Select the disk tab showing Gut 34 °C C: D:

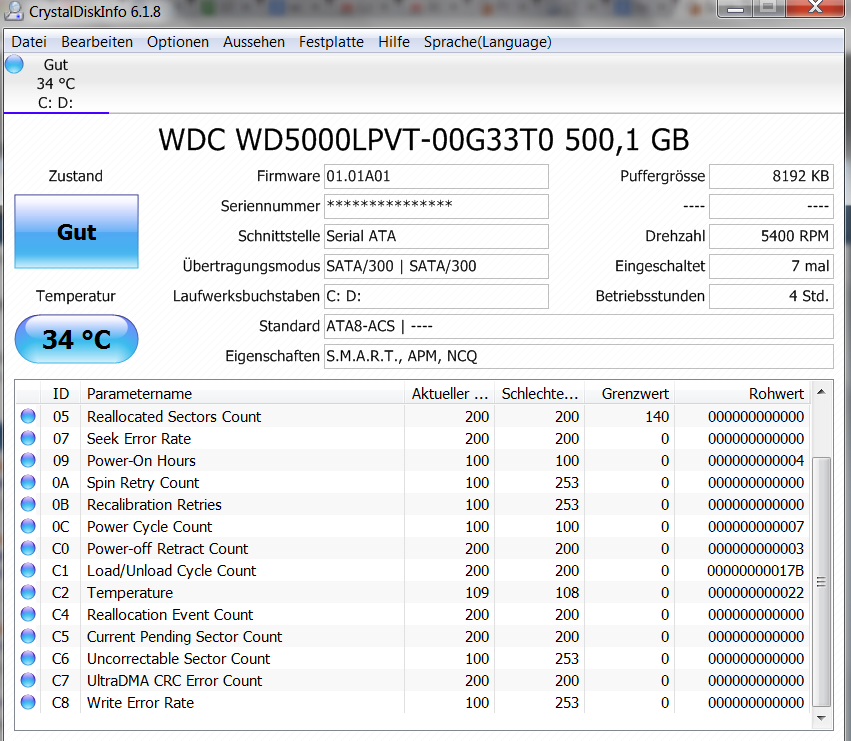coord(56,84)
